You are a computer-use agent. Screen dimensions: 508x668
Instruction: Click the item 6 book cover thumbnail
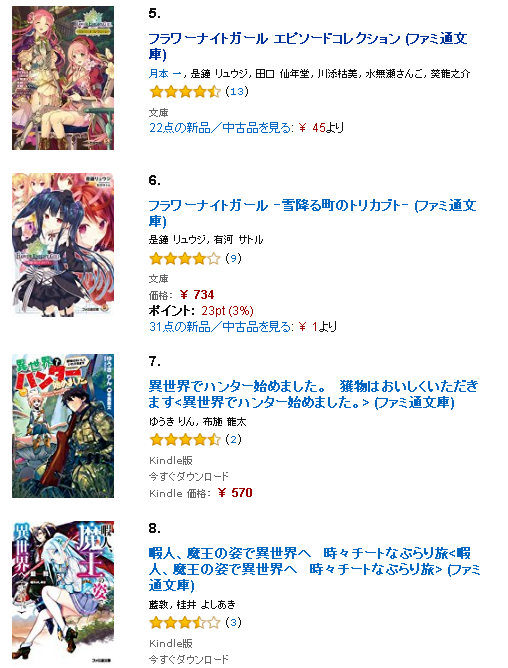click(x=63, y=245)
